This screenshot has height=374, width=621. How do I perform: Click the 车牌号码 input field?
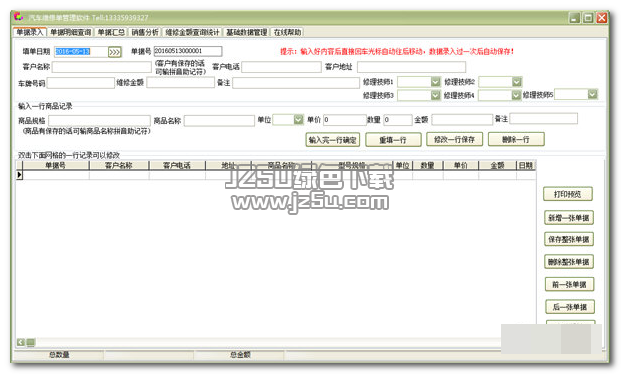click(81, 83)
